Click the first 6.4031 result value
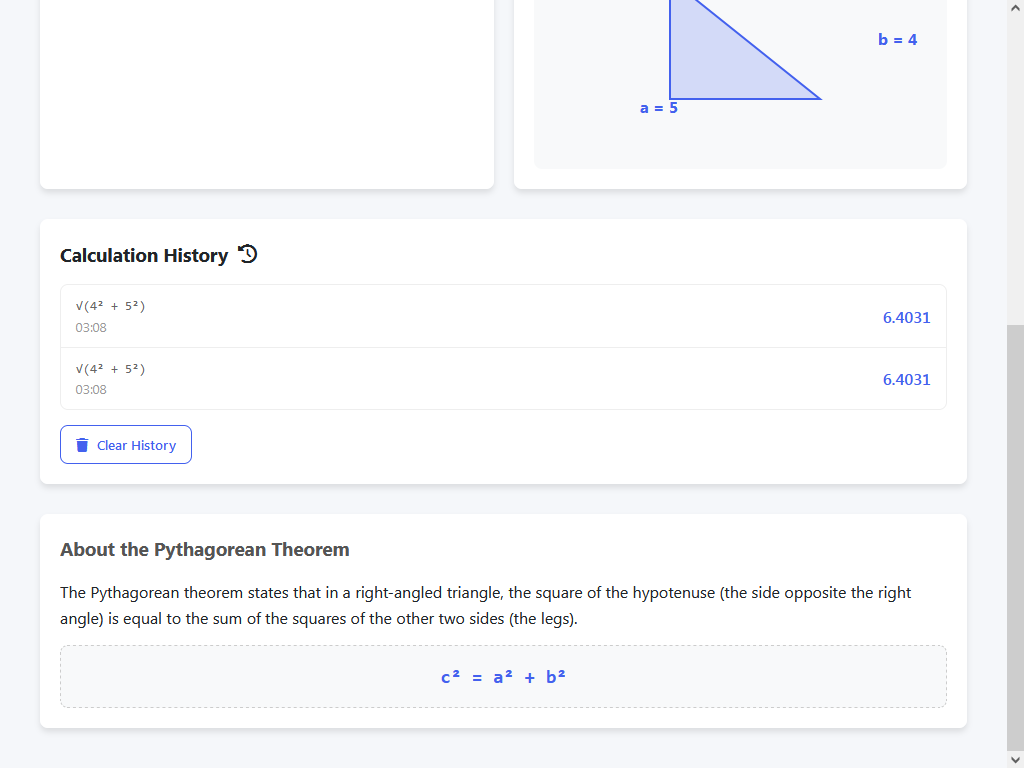 coord(906,318)
